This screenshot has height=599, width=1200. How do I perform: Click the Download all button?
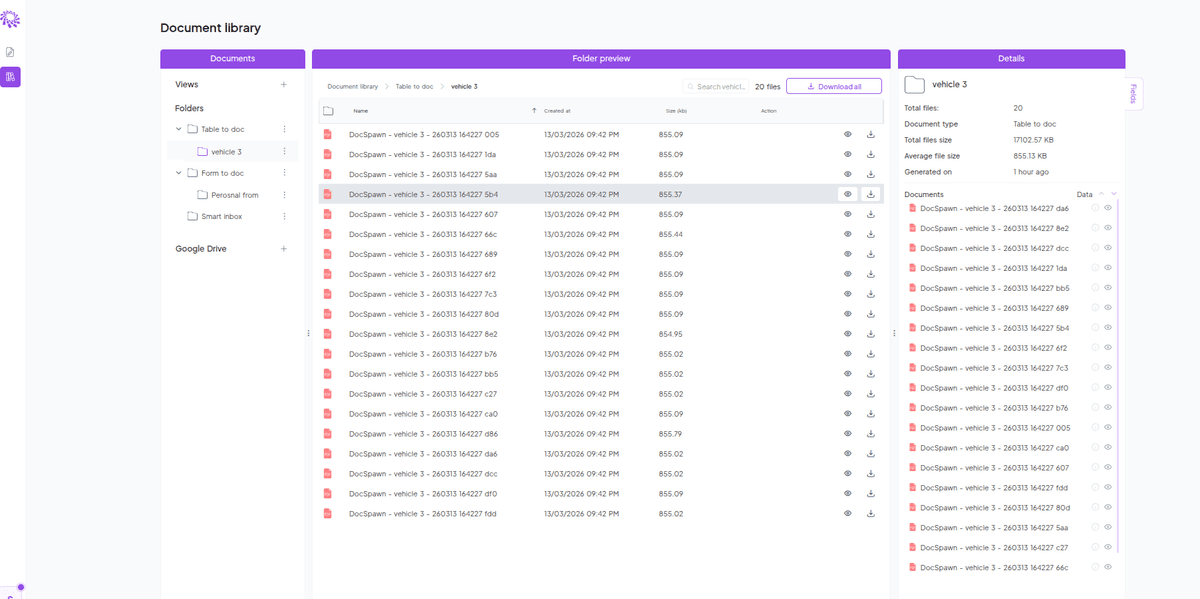pos(833,86)
